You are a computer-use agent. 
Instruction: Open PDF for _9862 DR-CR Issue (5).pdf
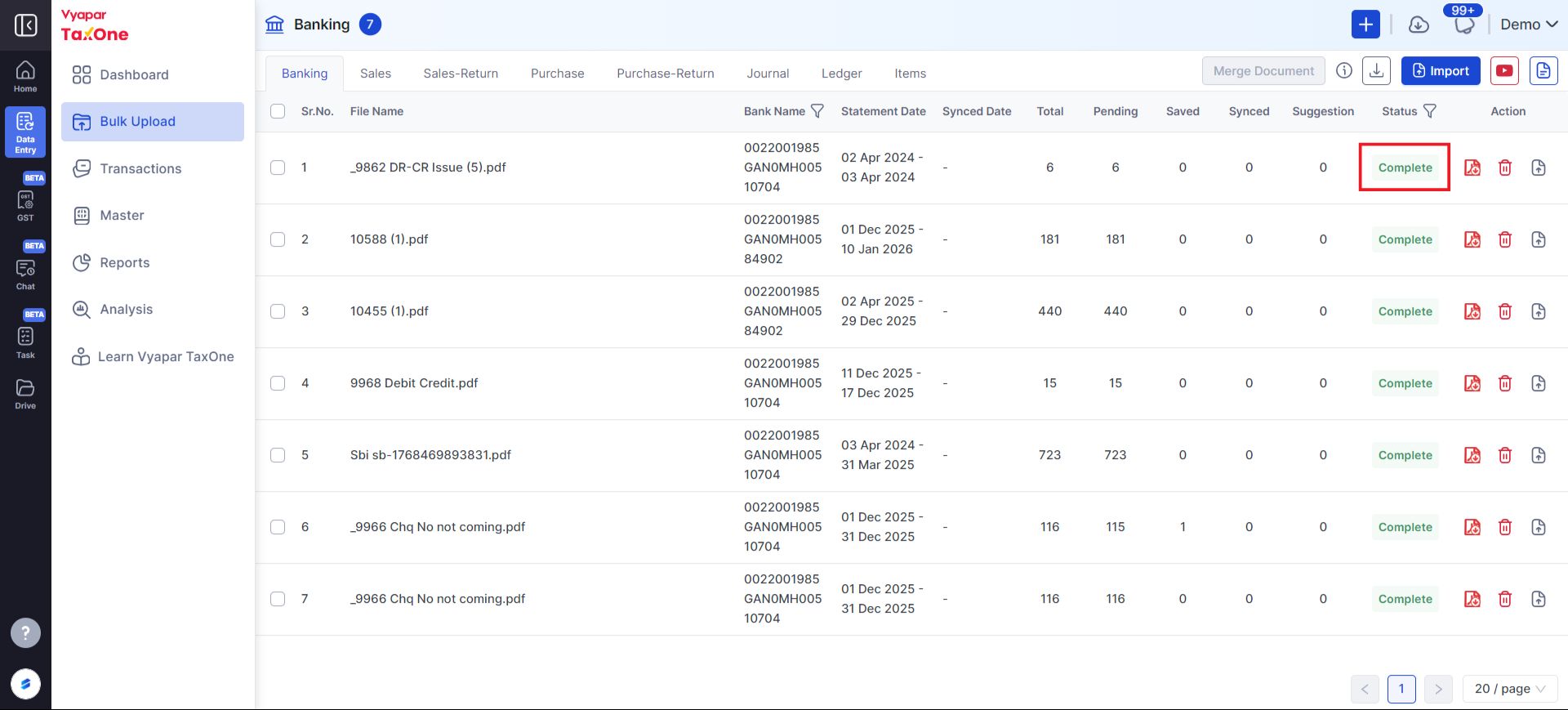click(1472, 167)
